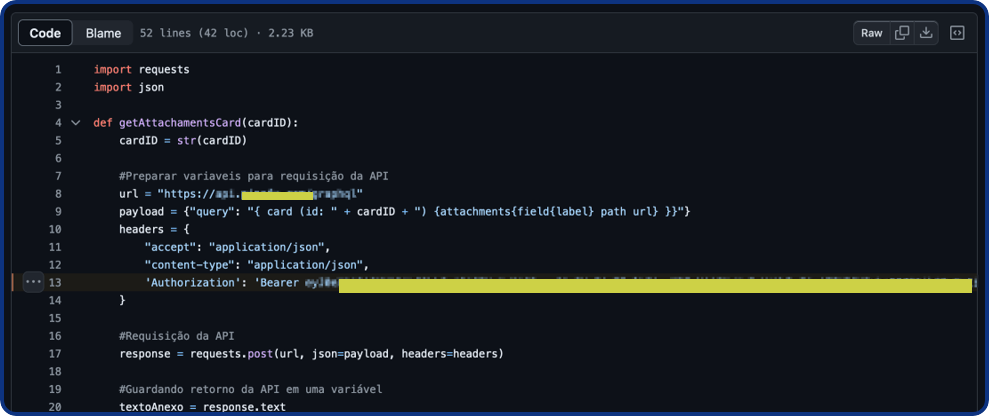Download the raw file icon
The image size is (989, 416).
pos(926,33)
